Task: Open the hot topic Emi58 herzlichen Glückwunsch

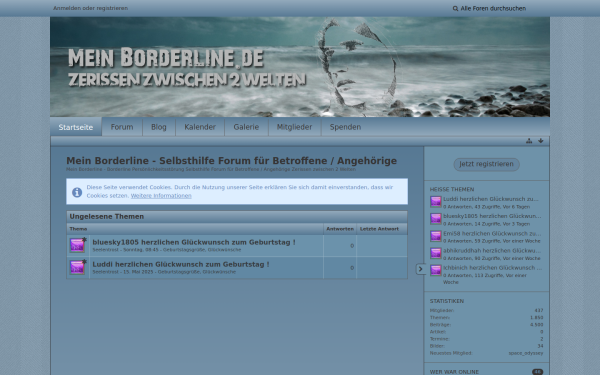Action: (x=492, y=233)
